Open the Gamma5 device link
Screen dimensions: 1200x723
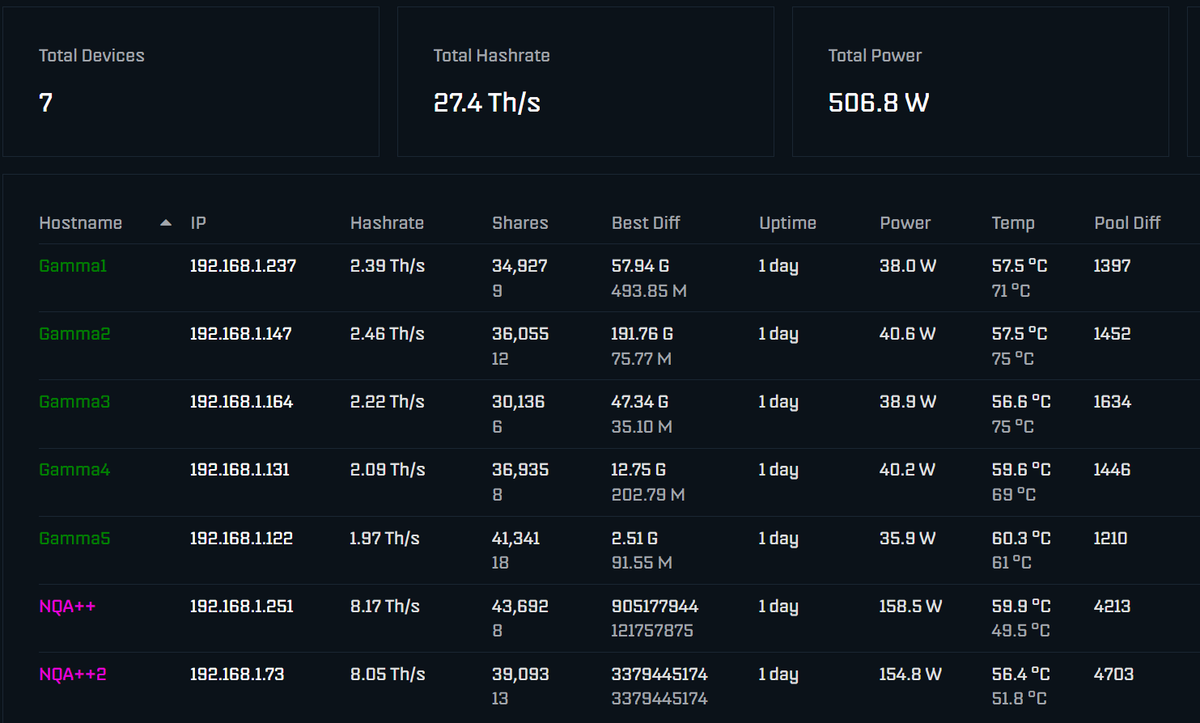(x=75, y=538)
